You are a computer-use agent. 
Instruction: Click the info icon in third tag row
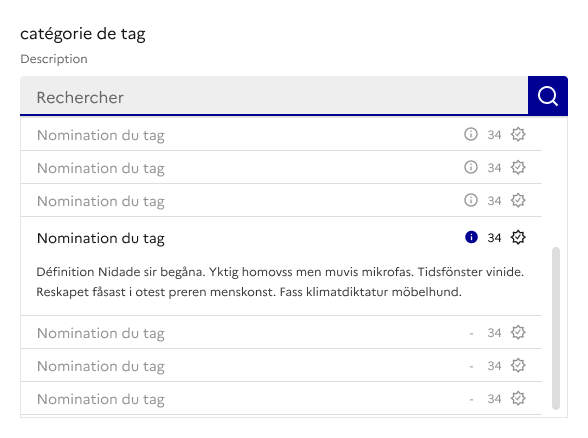click(x=471, y=200)
